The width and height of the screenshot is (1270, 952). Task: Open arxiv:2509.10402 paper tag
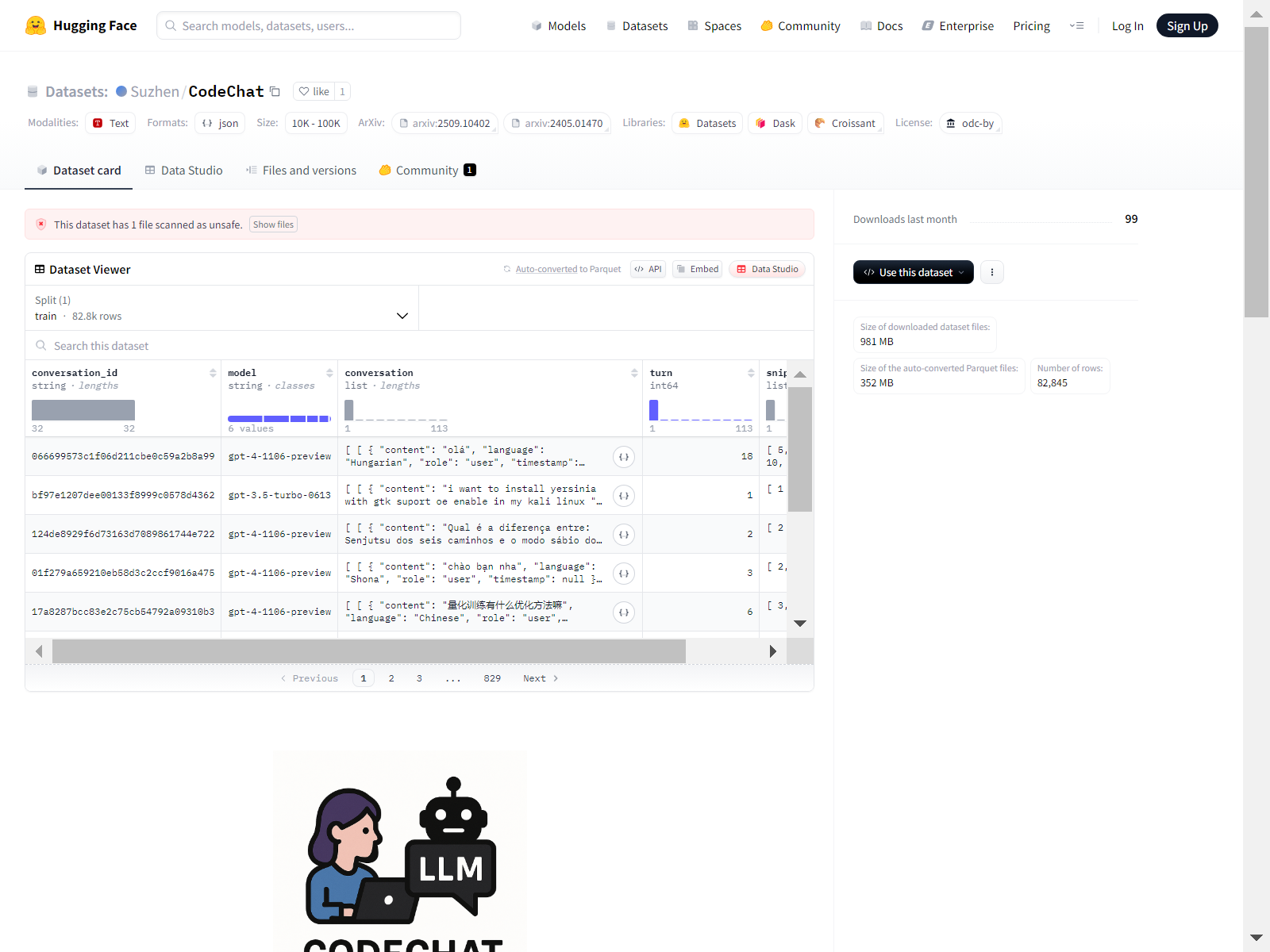(x=444, y=123)
